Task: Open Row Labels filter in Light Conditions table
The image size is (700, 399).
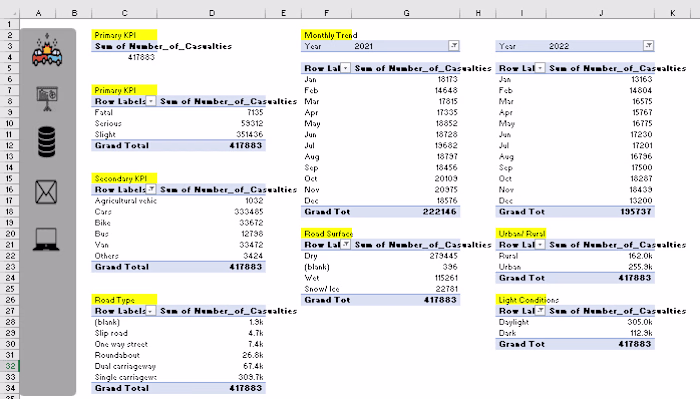Action: tap(540, 311)
